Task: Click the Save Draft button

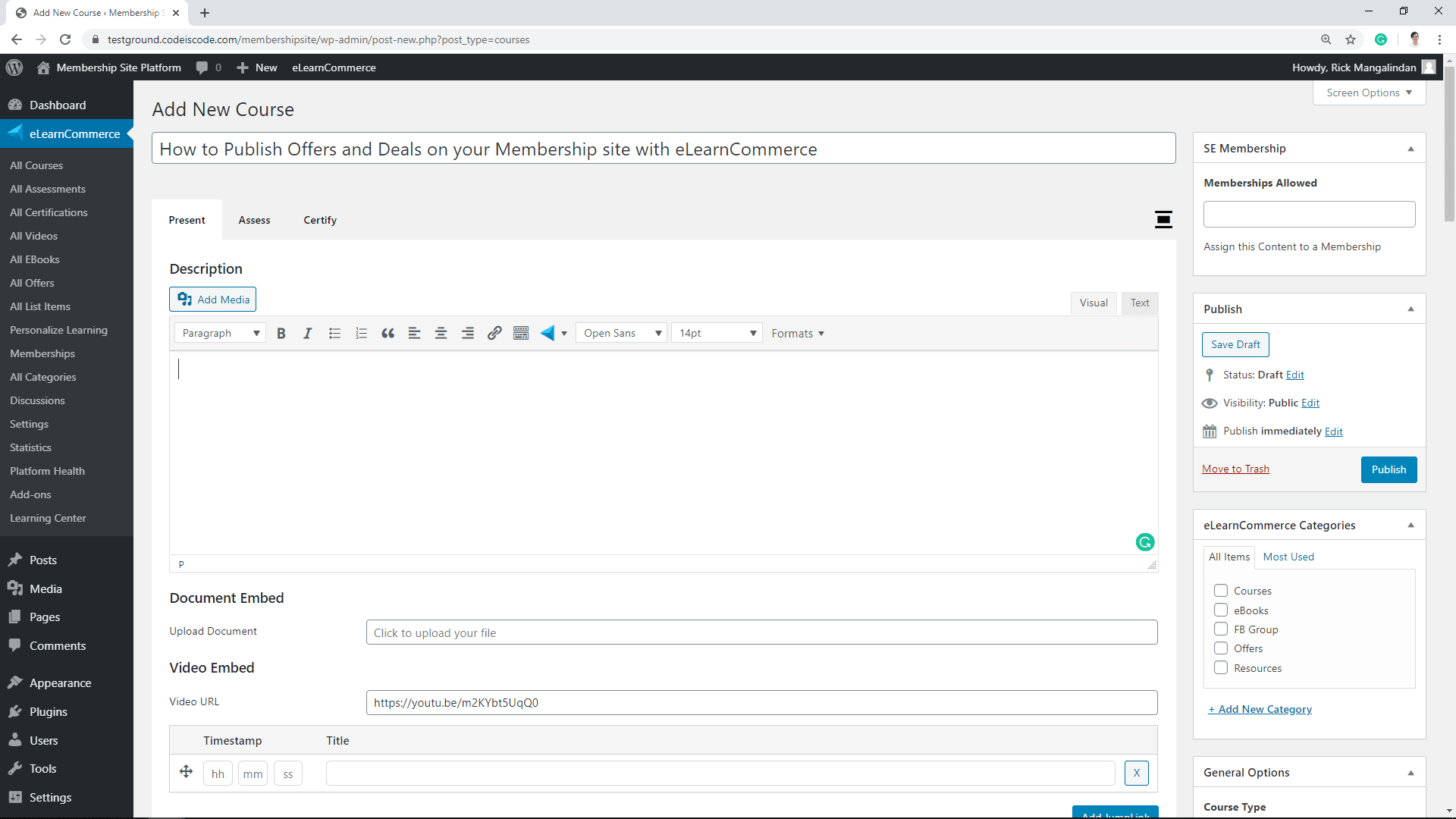Action: click(x=1235, y=344)
